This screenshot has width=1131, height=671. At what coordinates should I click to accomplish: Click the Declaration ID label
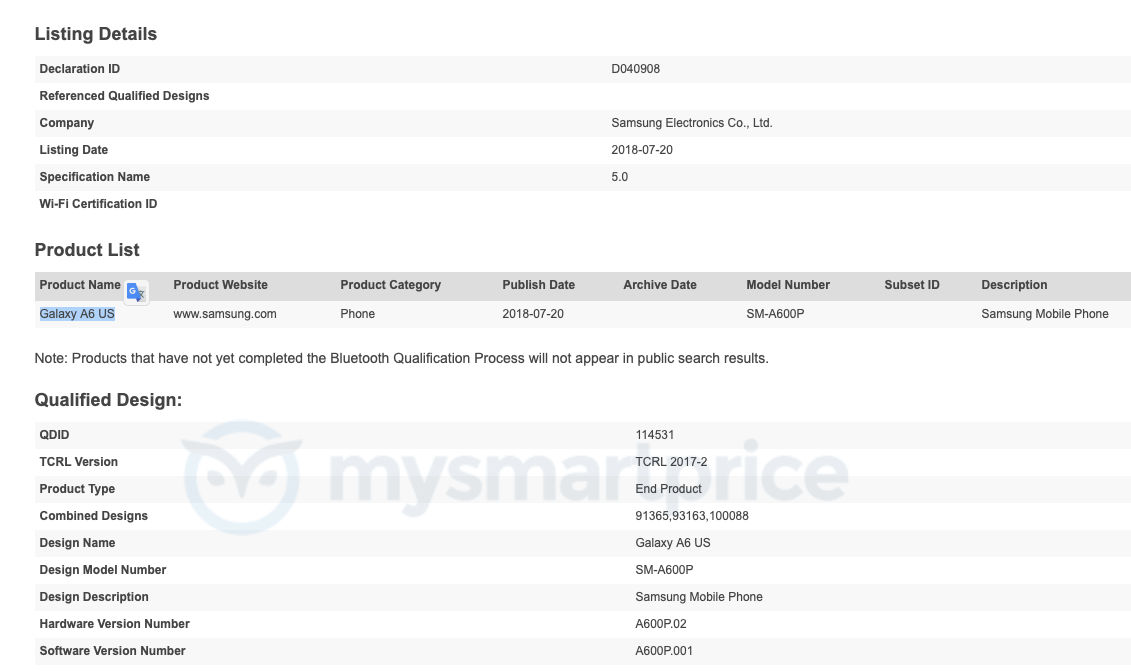click(x=80, y=69)
